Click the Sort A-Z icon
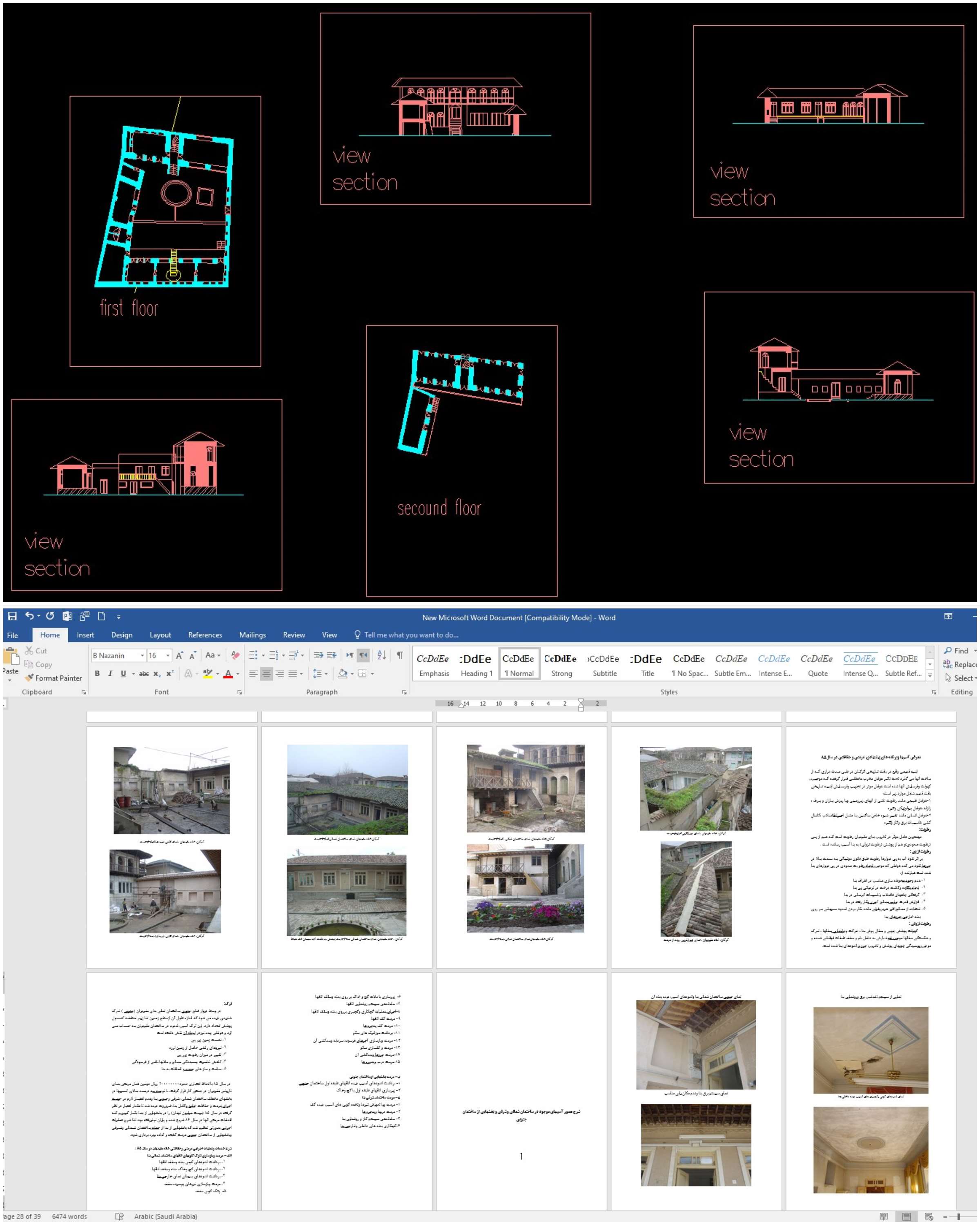The width and height of the screenshot is (980, 1225). tap(381, 655)
